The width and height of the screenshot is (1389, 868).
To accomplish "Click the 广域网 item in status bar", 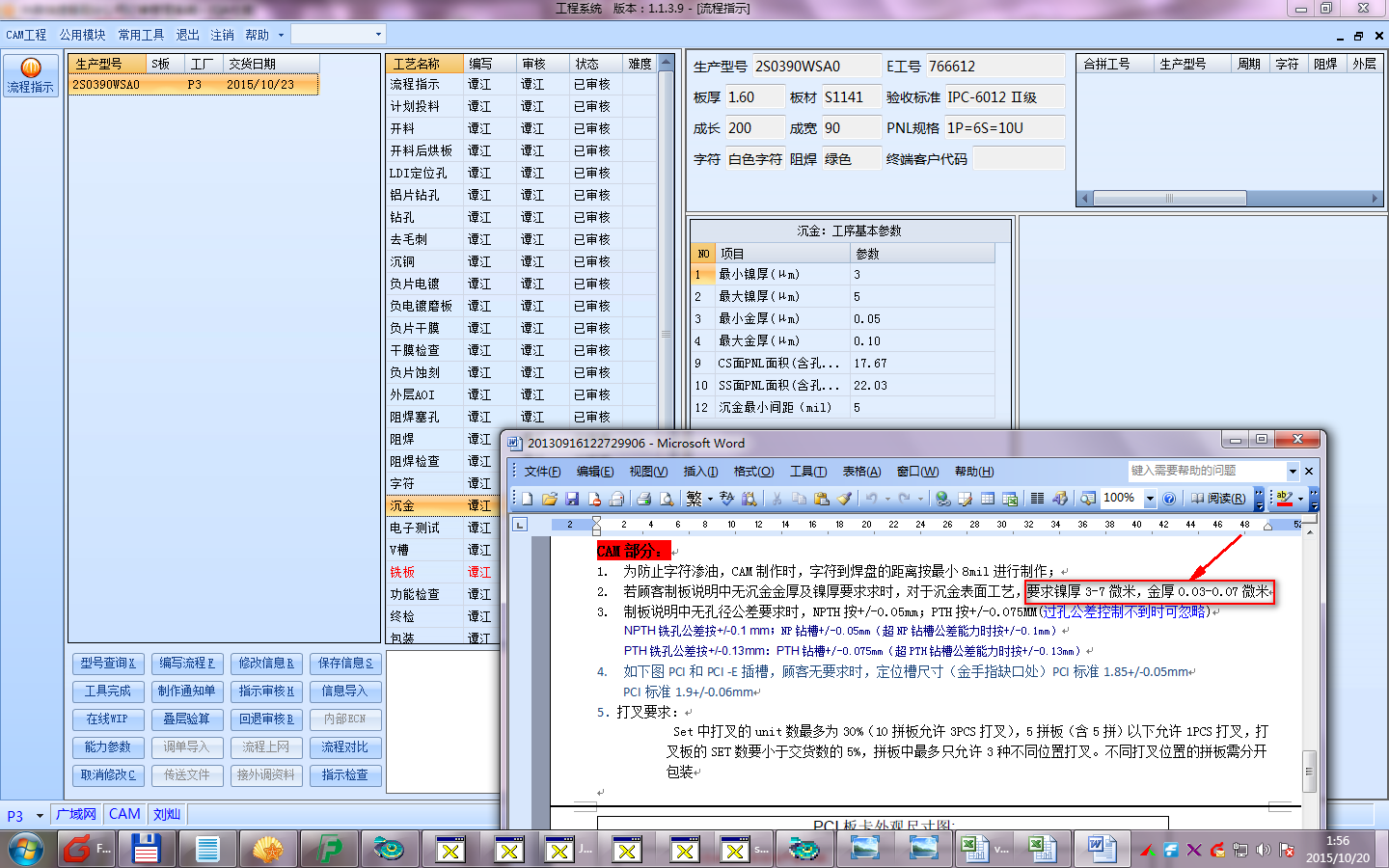I will coord(76,815).
